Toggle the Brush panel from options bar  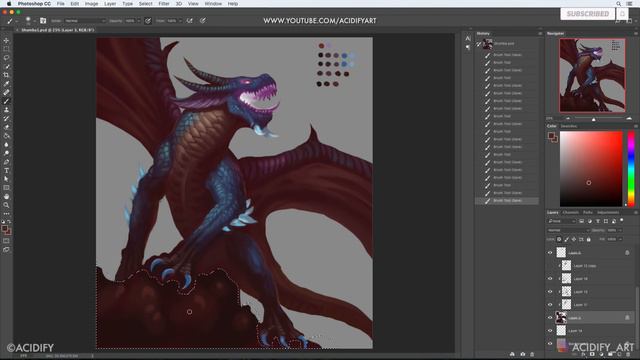(x=43, y=20)
